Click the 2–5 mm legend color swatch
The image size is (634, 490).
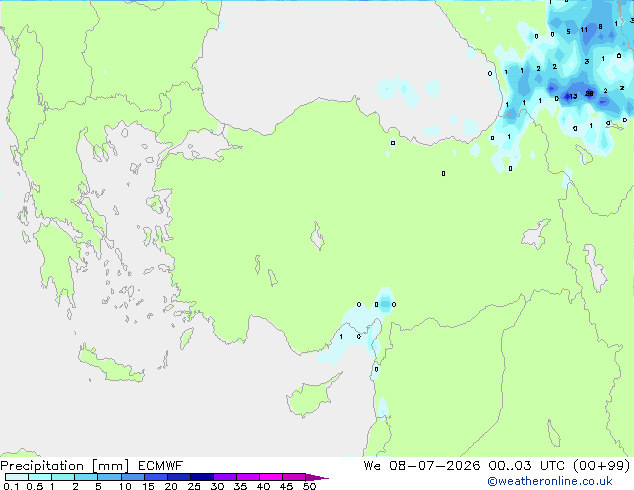[x=86, y=477]
